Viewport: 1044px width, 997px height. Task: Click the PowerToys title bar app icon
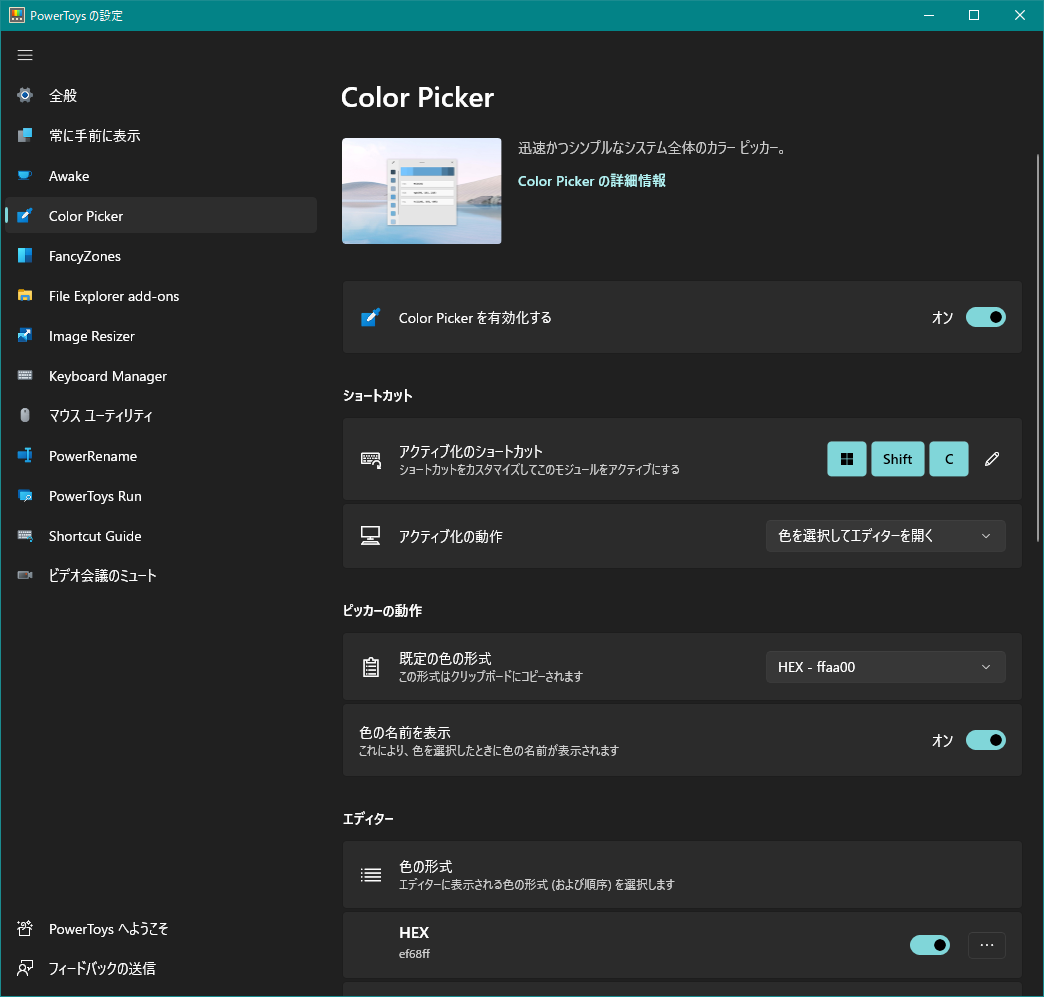click(x=17, y=15)
